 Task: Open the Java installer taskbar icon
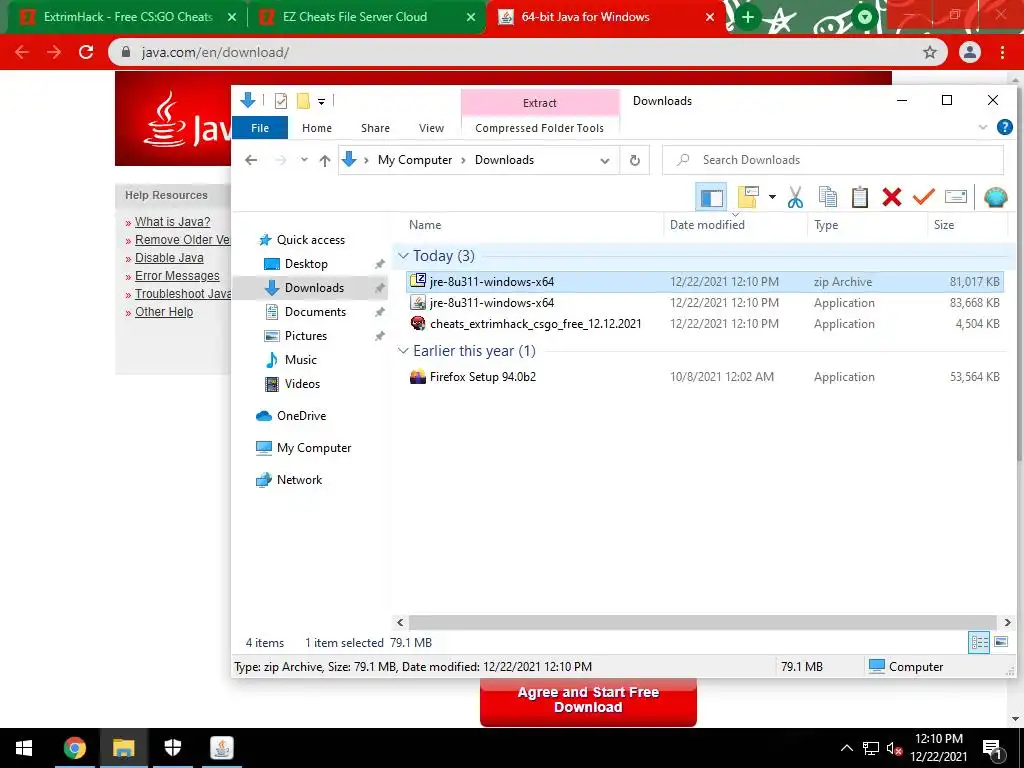pyautogui.click(x=221, y=748)
